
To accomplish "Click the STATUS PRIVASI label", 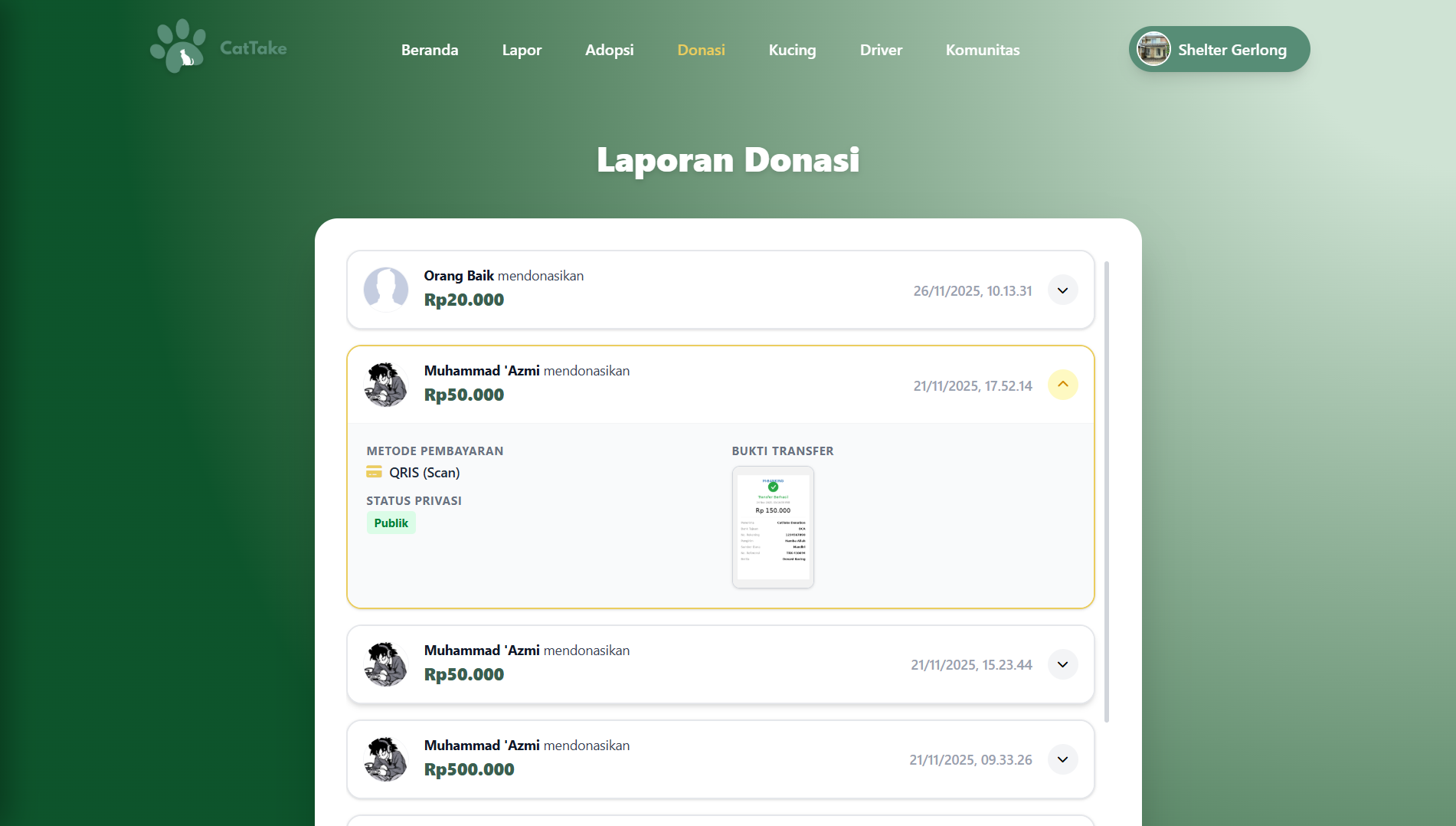I will [x=414, y=501].
